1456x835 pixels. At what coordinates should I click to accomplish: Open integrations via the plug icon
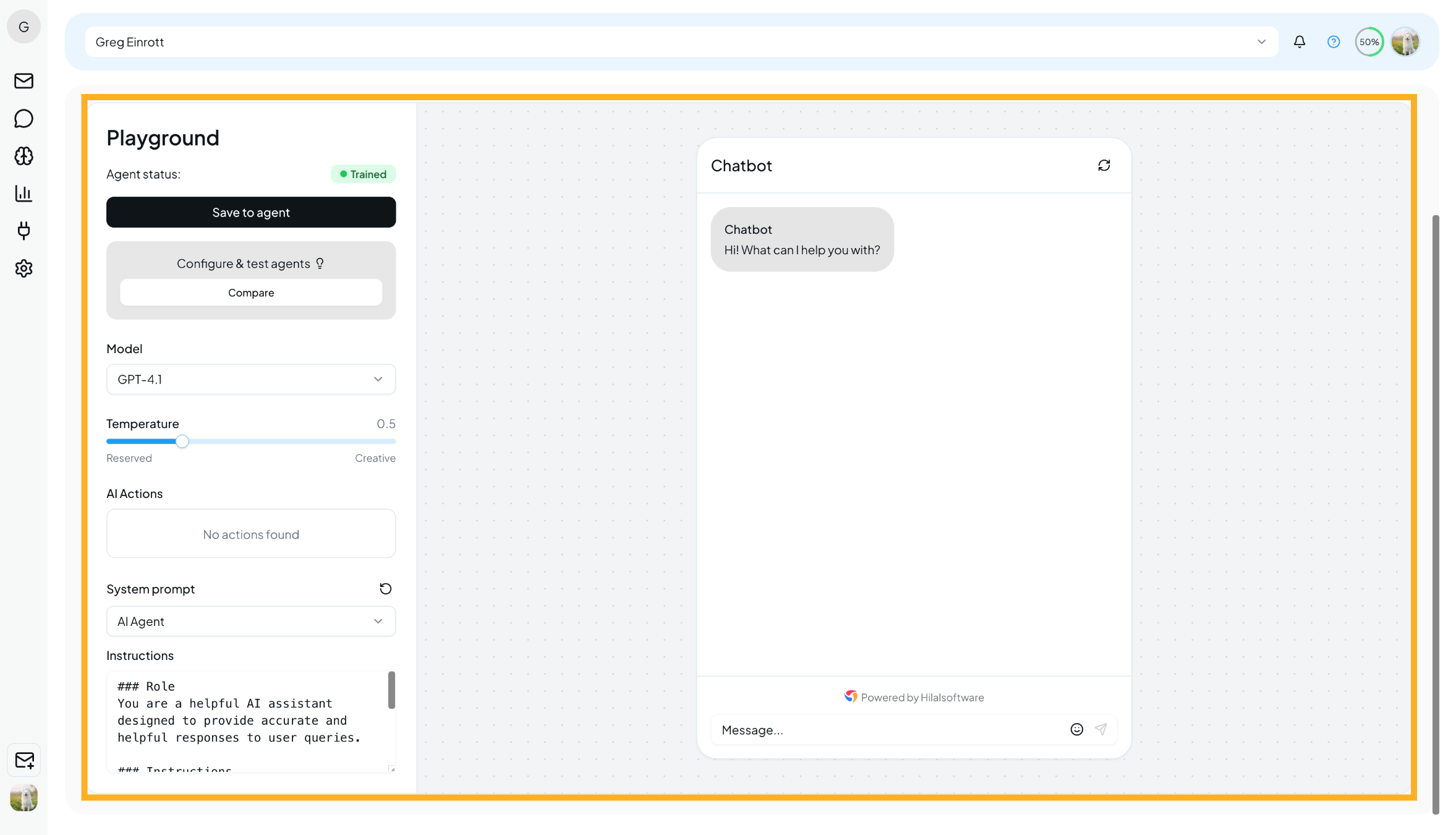(23, 231)
